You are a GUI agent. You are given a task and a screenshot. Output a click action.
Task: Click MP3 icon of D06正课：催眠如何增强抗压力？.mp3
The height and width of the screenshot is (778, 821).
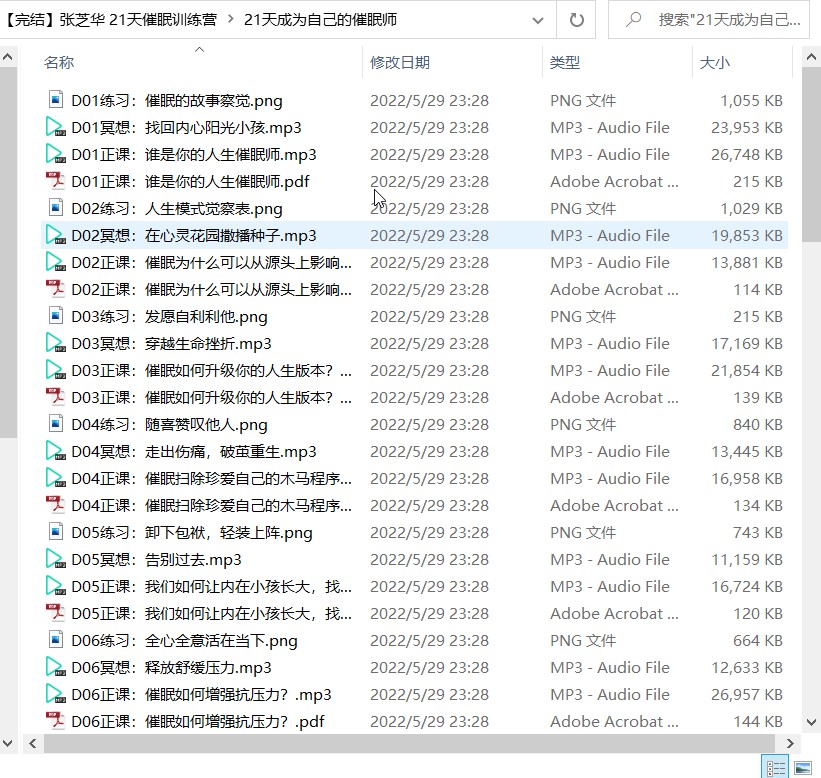(56, 694)
